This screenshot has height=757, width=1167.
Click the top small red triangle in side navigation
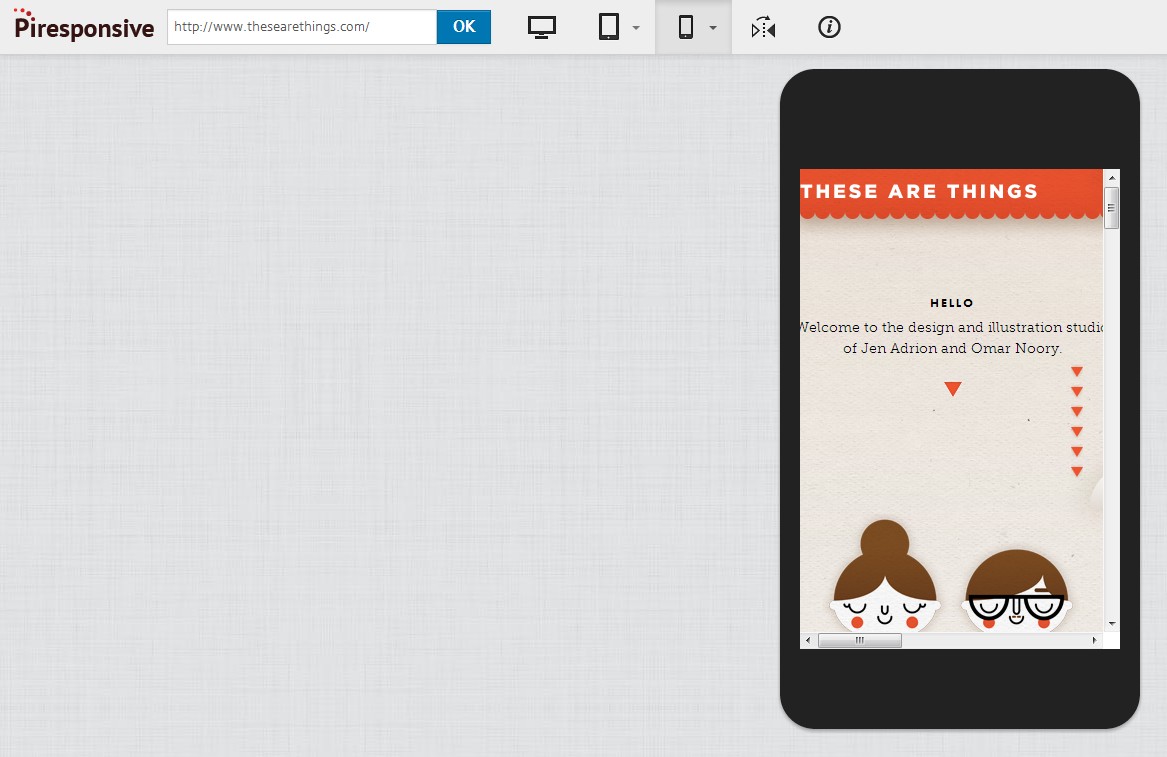[x=1077, y=372]
